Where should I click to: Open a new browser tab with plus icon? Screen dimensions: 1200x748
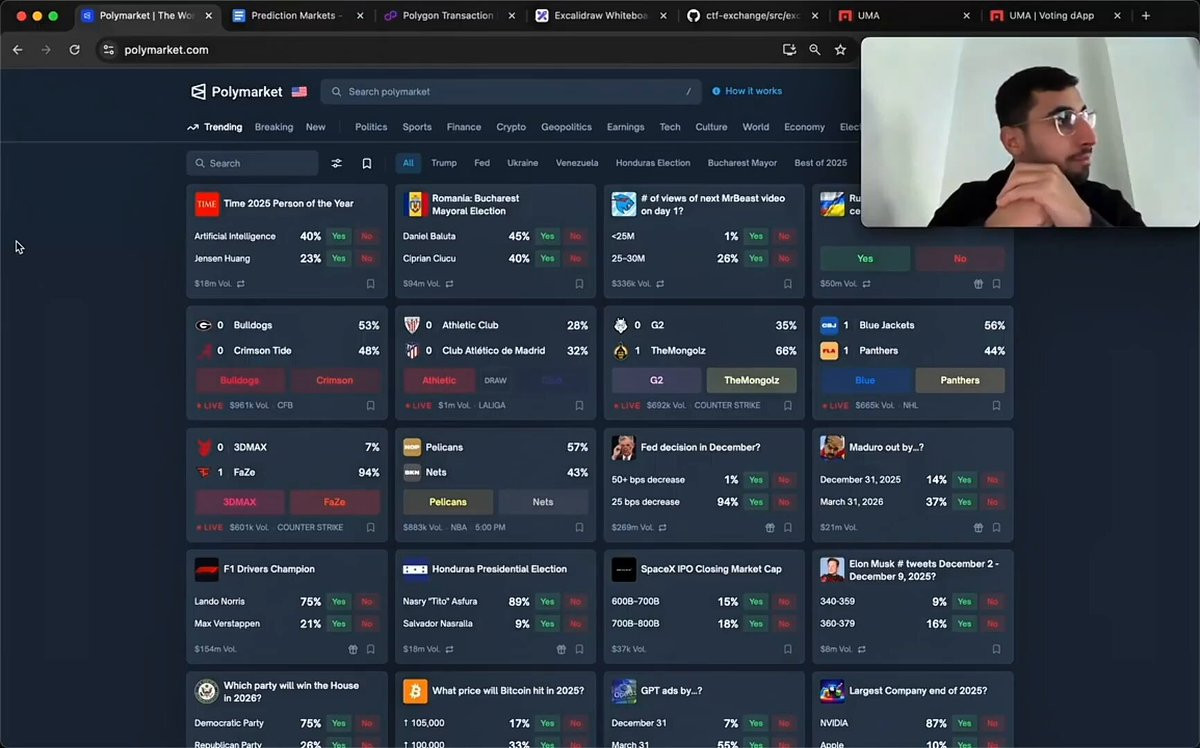click(1146, 16)
